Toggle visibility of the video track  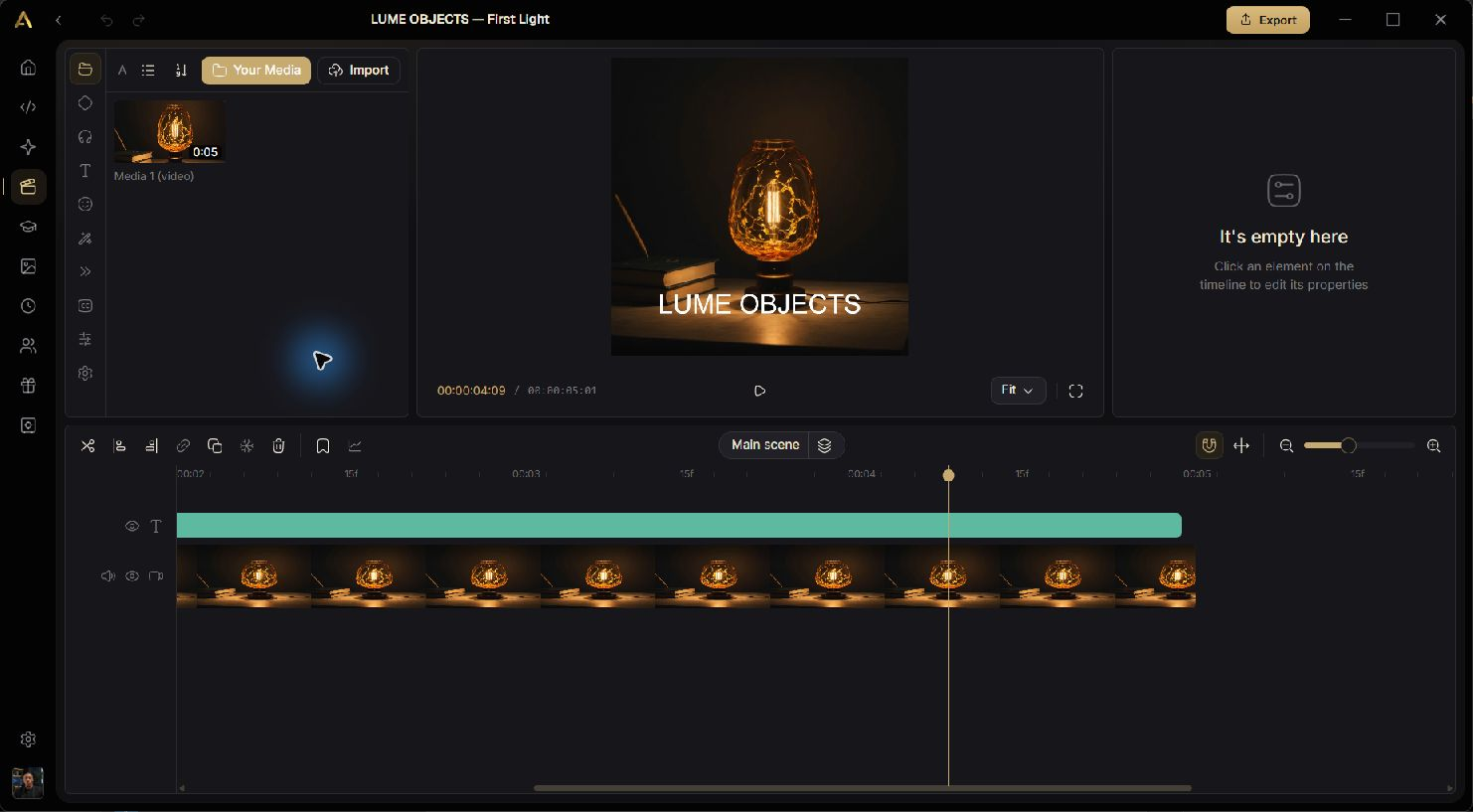131,575
